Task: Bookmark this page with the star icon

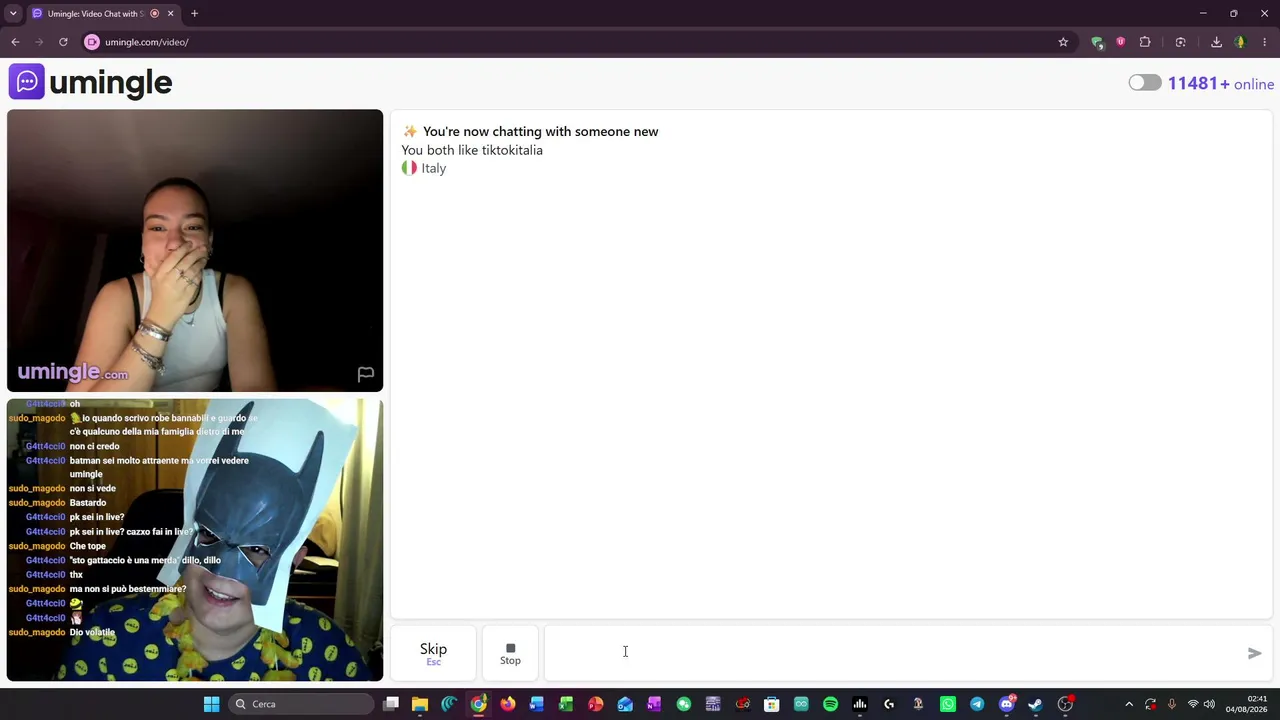Action: tap(1063, 42)
